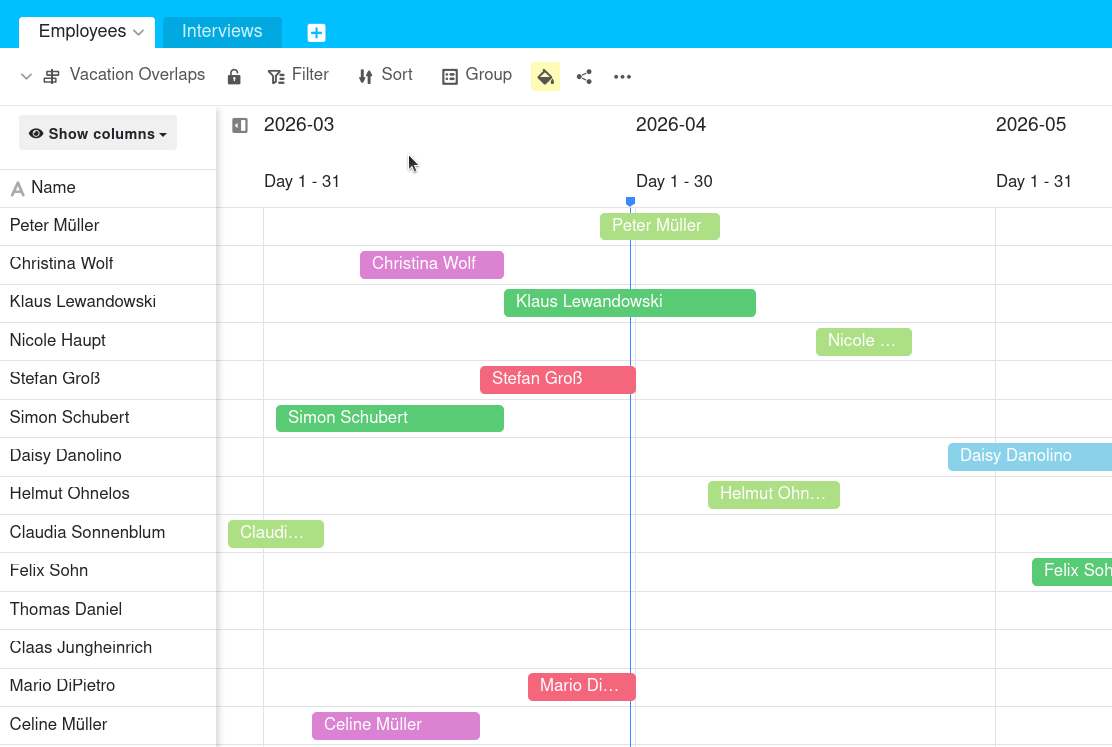Click the Name column header
The width and height of the screenshot is (1112, 747).
pyautogui.click(x=53, y=188)
